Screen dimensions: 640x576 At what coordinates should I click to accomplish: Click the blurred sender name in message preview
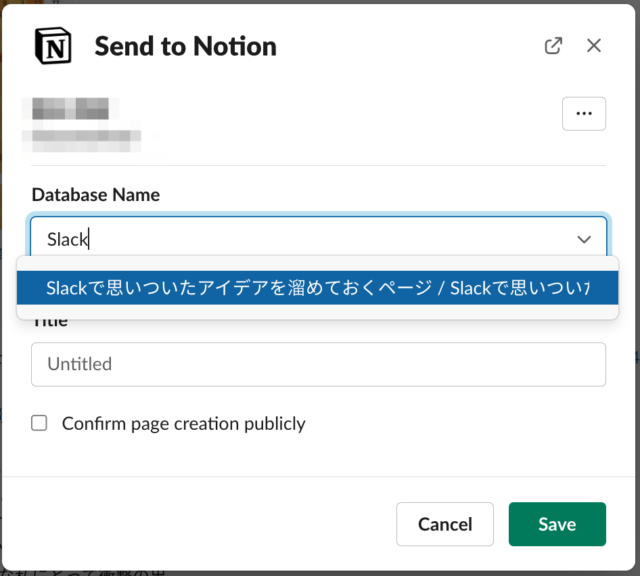(70, 108)
